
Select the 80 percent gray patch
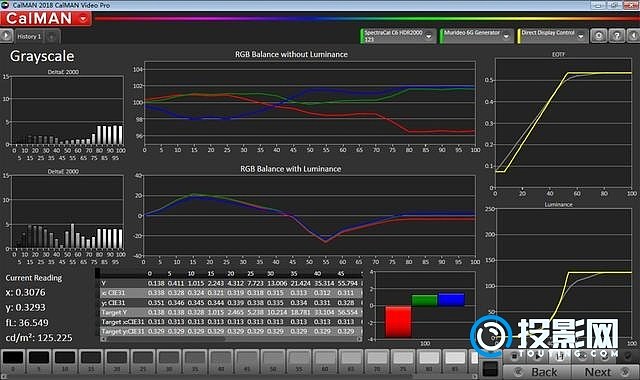429,362
